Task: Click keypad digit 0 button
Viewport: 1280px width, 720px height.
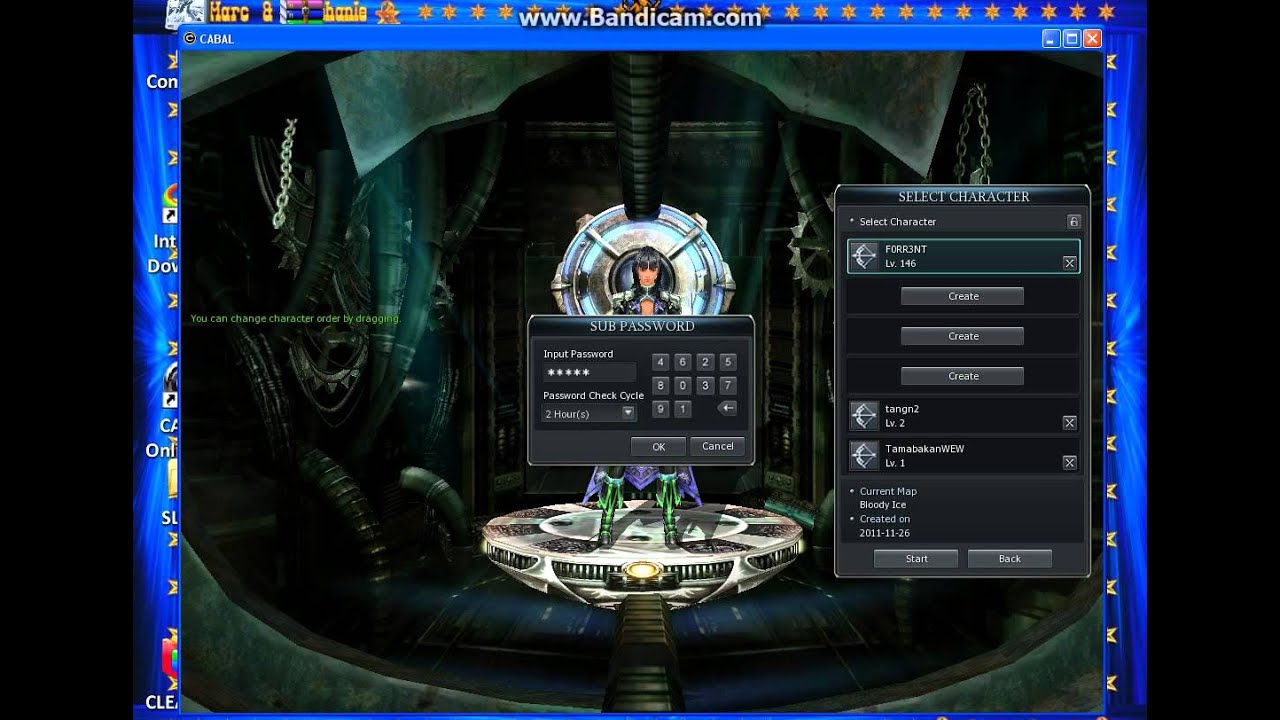Action: pyautogui.click(x=682, y=385)
